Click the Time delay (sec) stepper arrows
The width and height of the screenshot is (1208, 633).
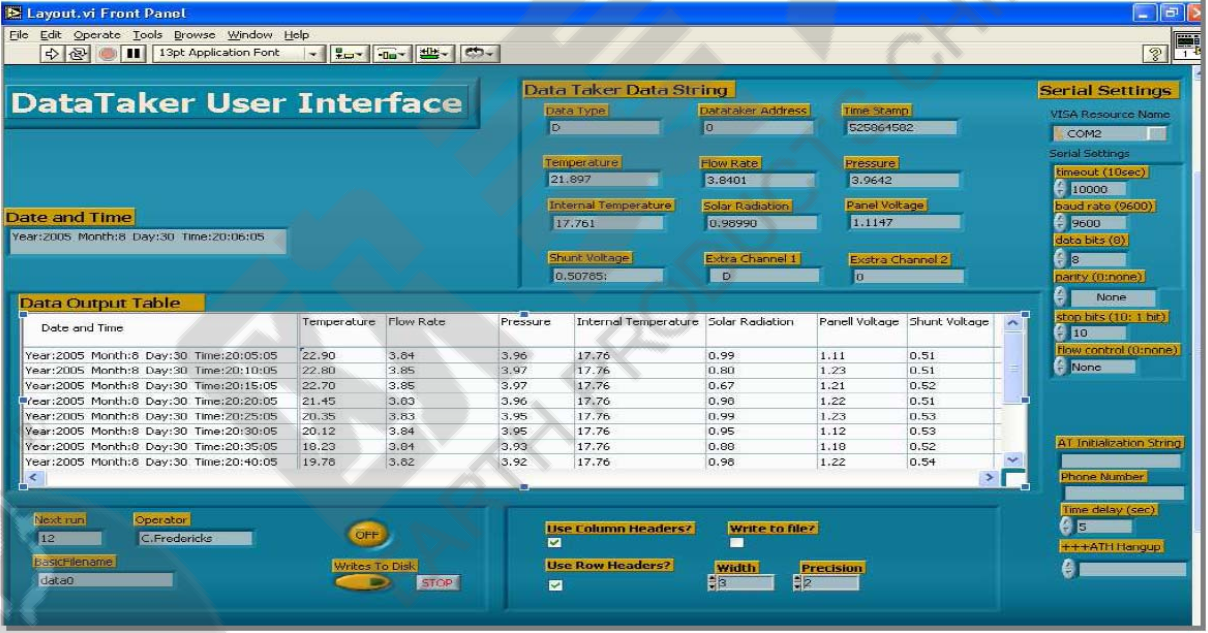point(1068,526)
